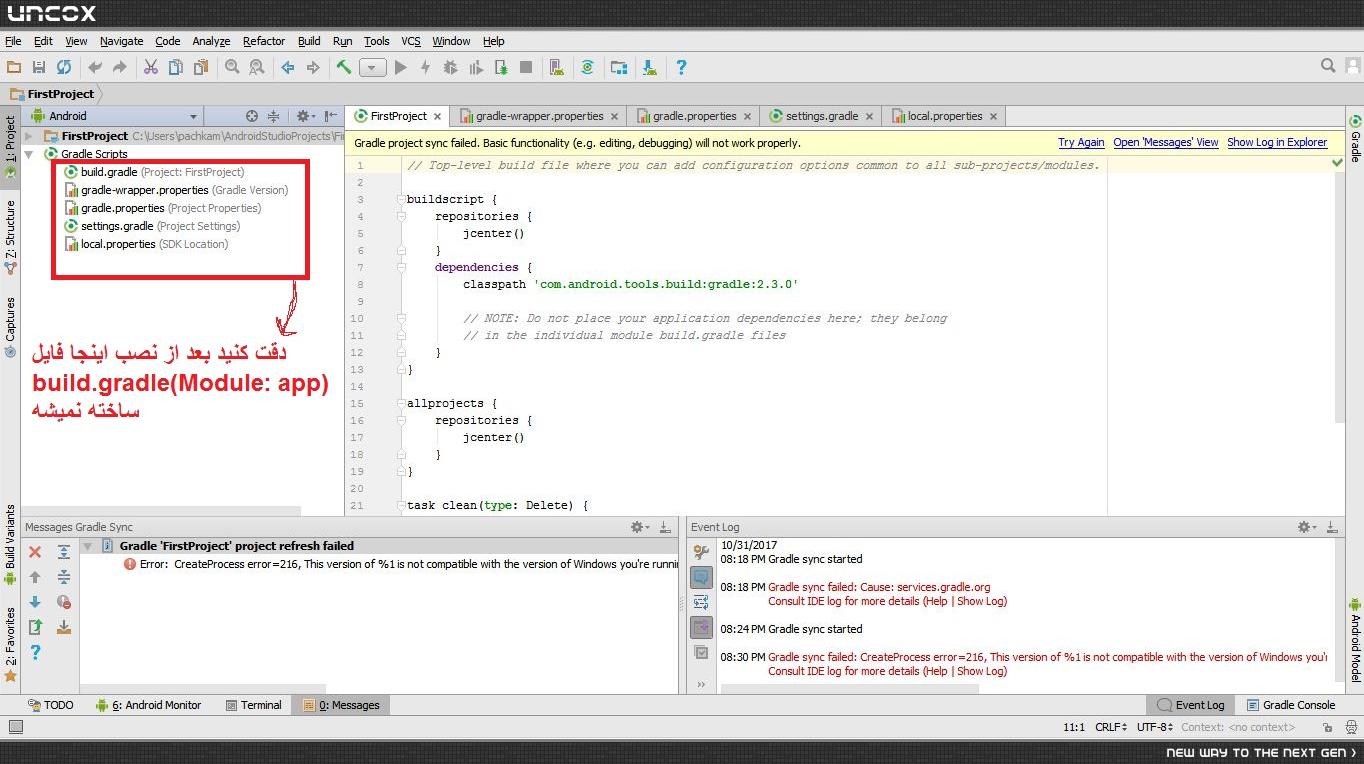1364x764 pixels.
Task: Click Expand All in the Messages panel
Action: 64,552
